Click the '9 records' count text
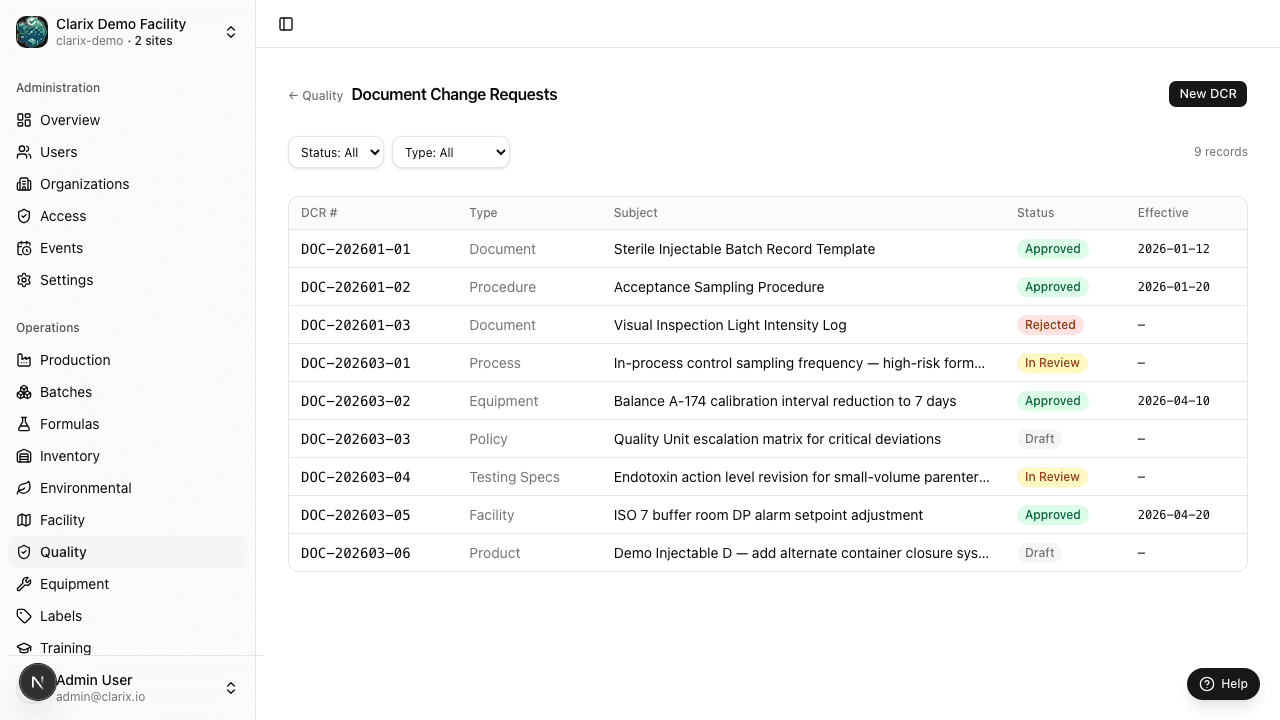 (x=1221, y=152)
